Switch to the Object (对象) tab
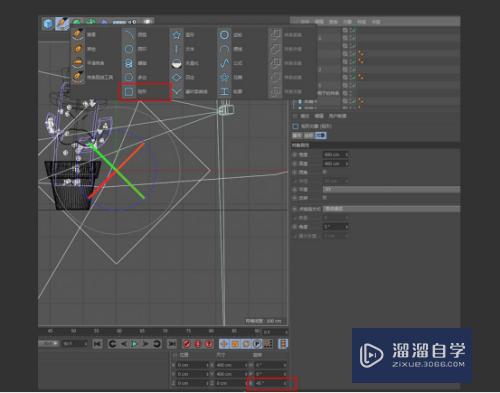 pos(320,135)
